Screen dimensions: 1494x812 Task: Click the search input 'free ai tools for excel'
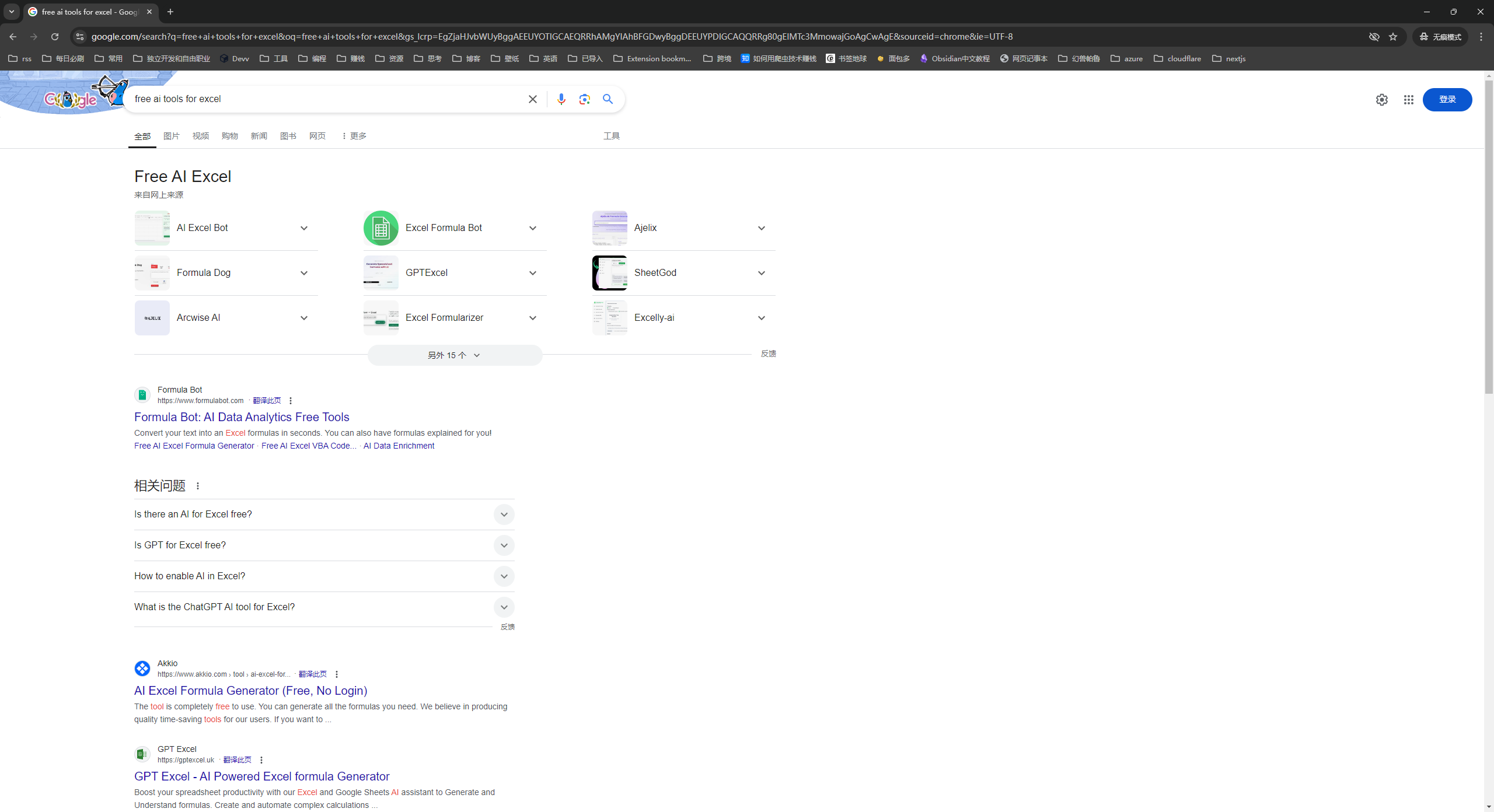[x=327, y=99]
